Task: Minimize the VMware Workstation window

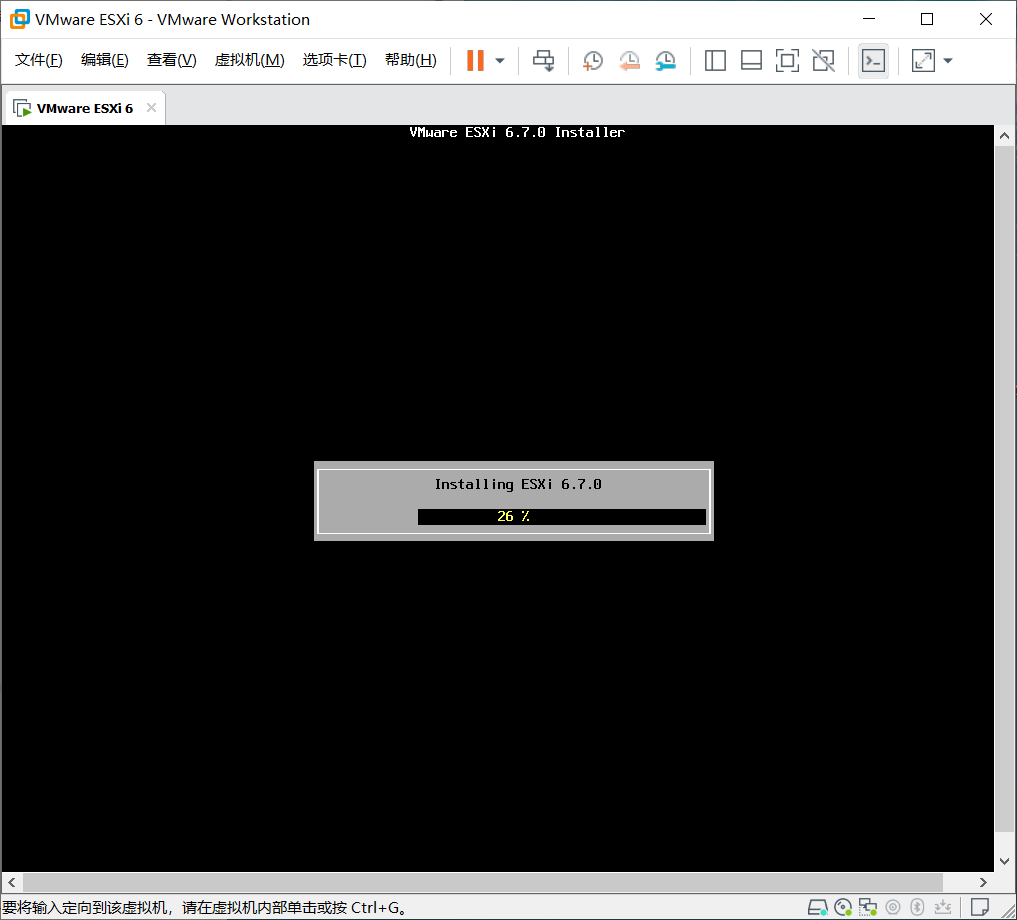Action: (x=869, y=19)
